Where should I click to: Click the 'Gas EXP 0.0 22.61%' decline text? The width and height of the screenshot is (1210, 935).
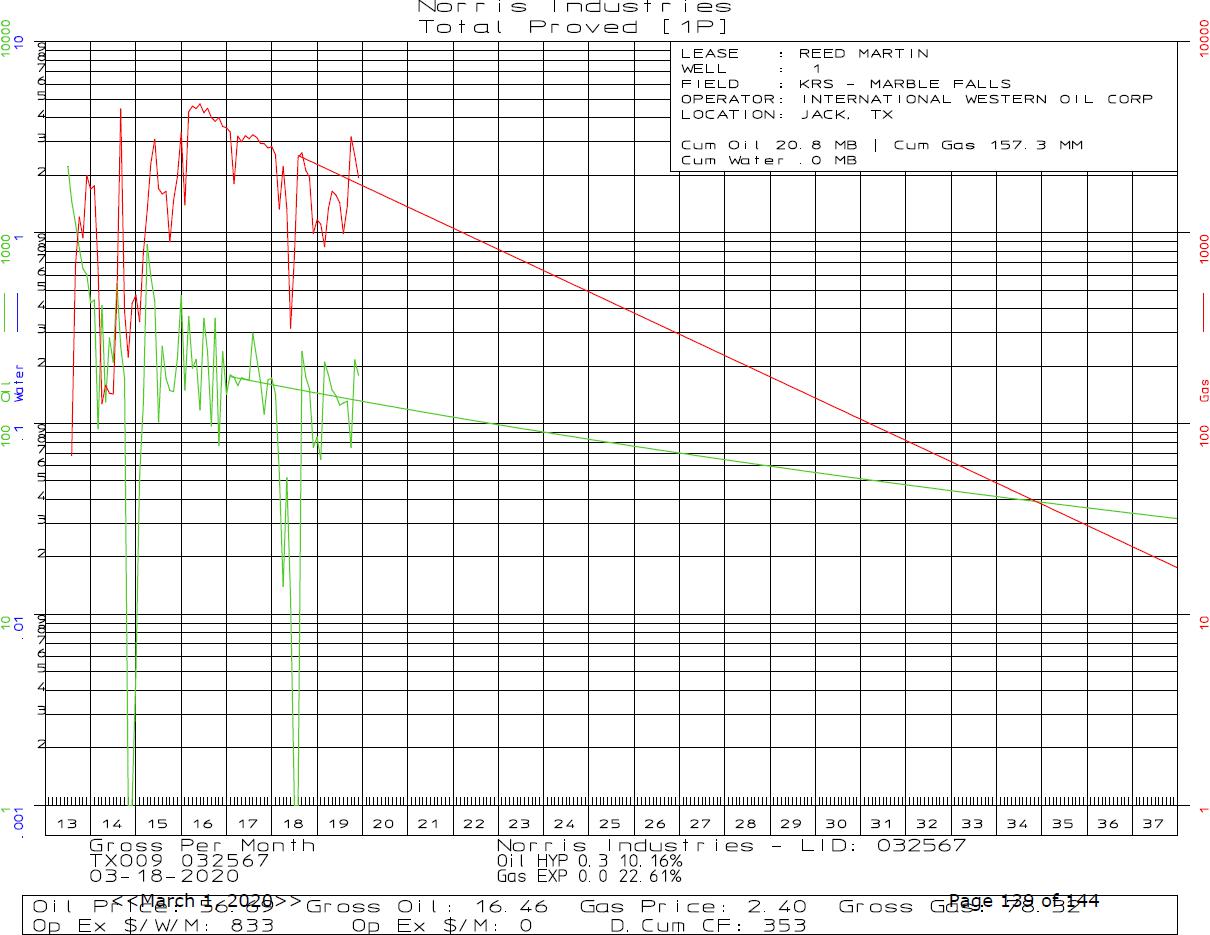point(589,876)
